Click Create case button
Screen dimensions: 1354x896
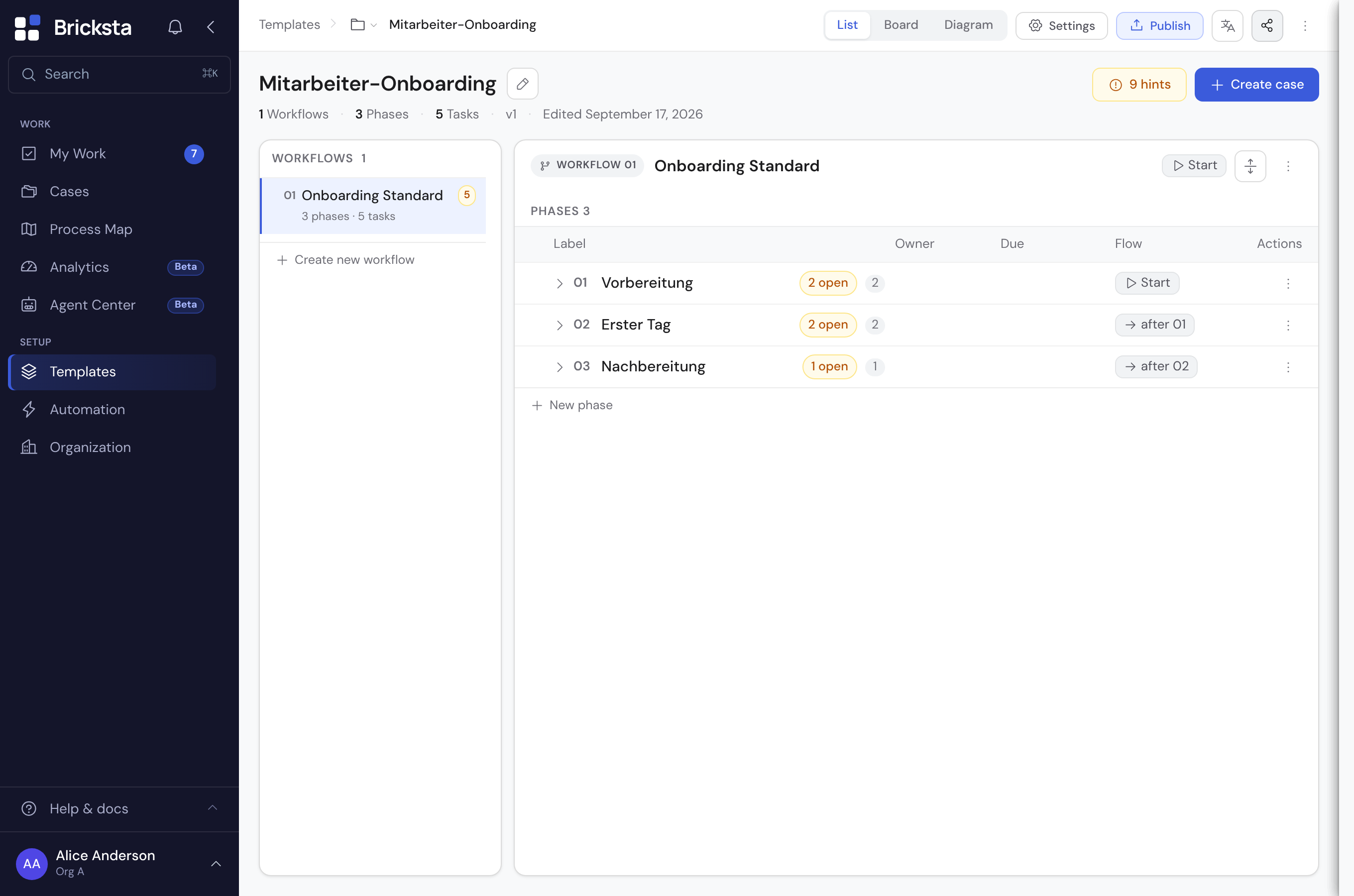1256,85
